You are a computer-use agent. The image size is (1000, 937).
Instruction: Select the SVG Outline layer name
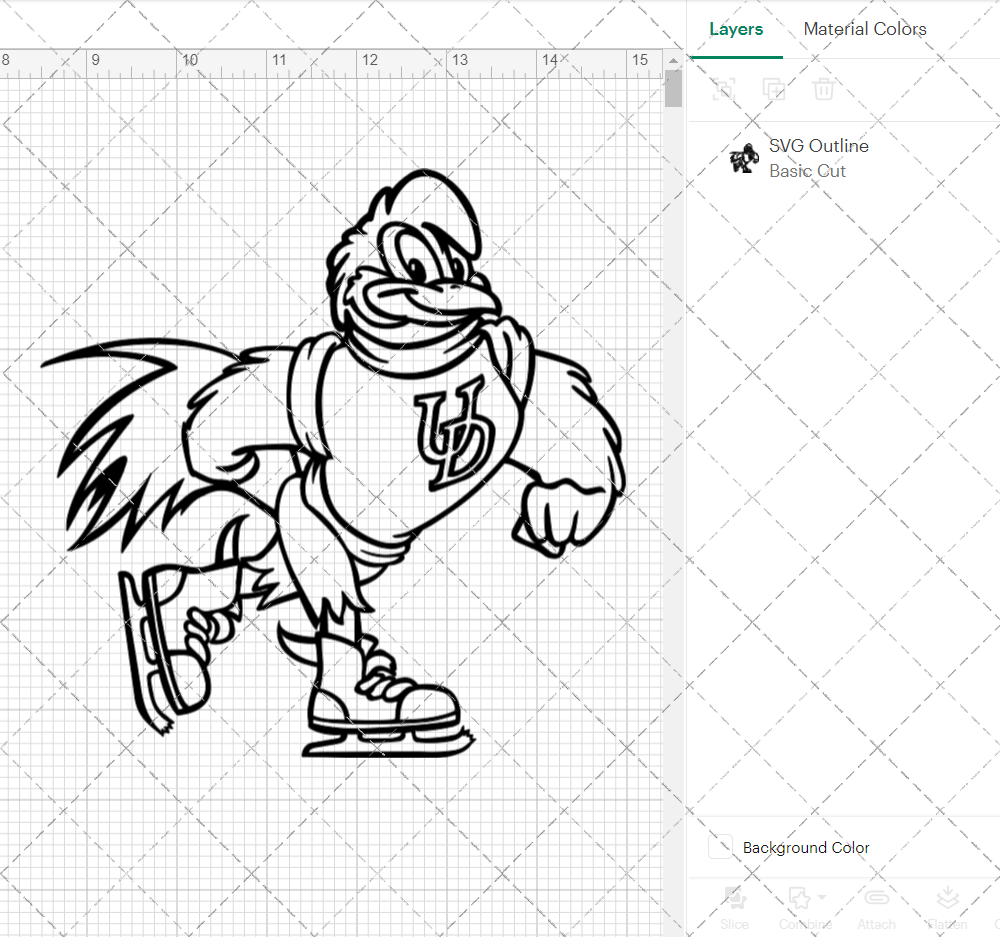coord(819,146)
